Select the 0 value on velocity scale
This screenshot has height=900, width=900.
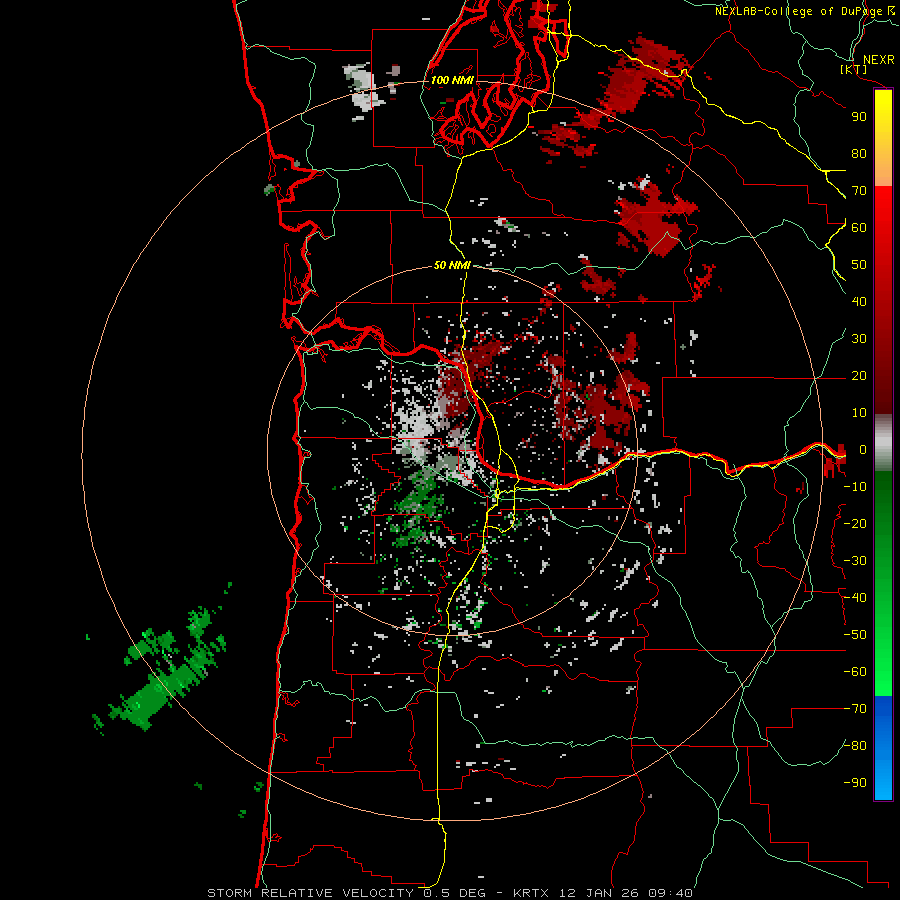pos(863,450)
